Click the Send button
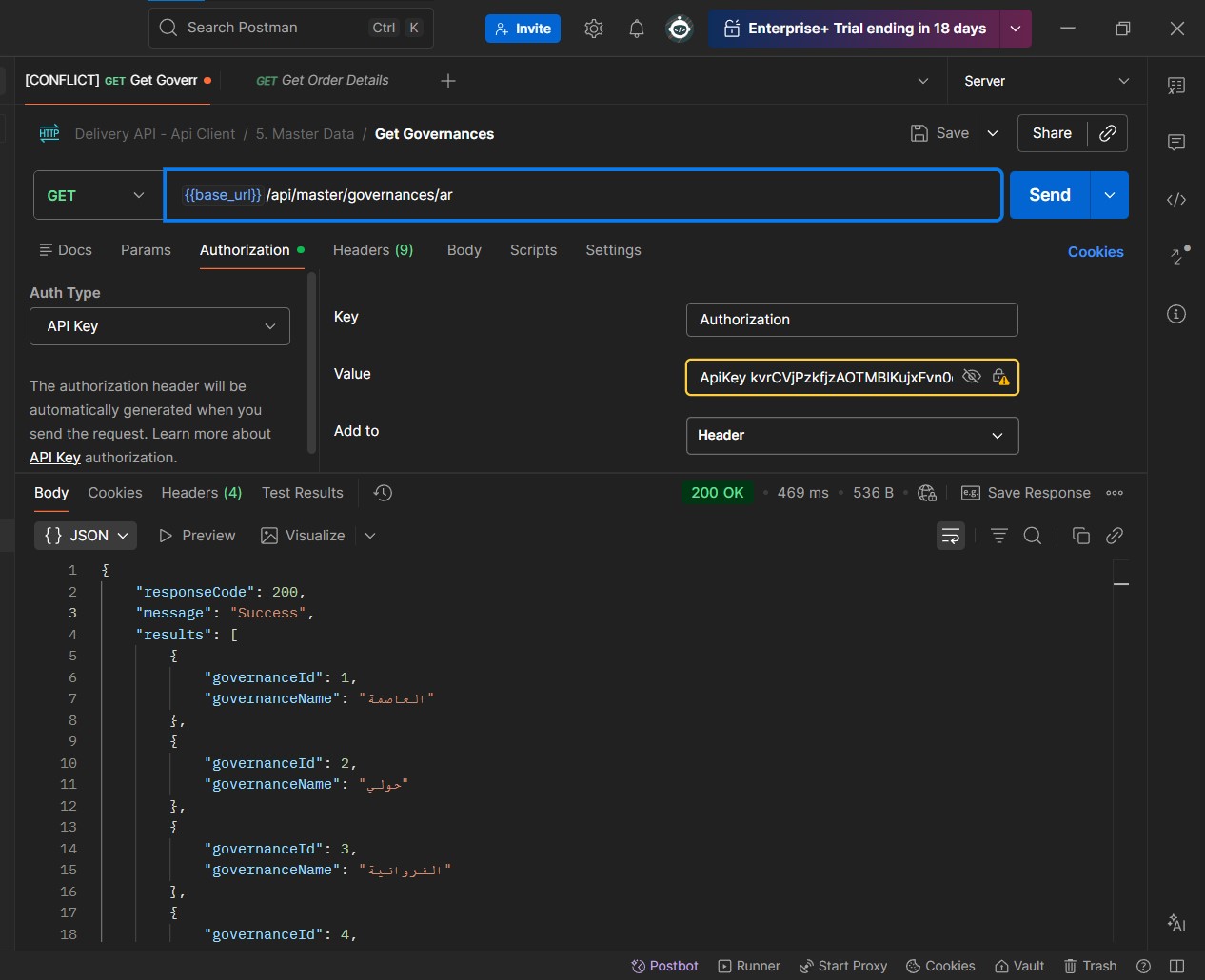Screen dimensions: 1205x980 pyautogui.click(x=1050, y=195)
